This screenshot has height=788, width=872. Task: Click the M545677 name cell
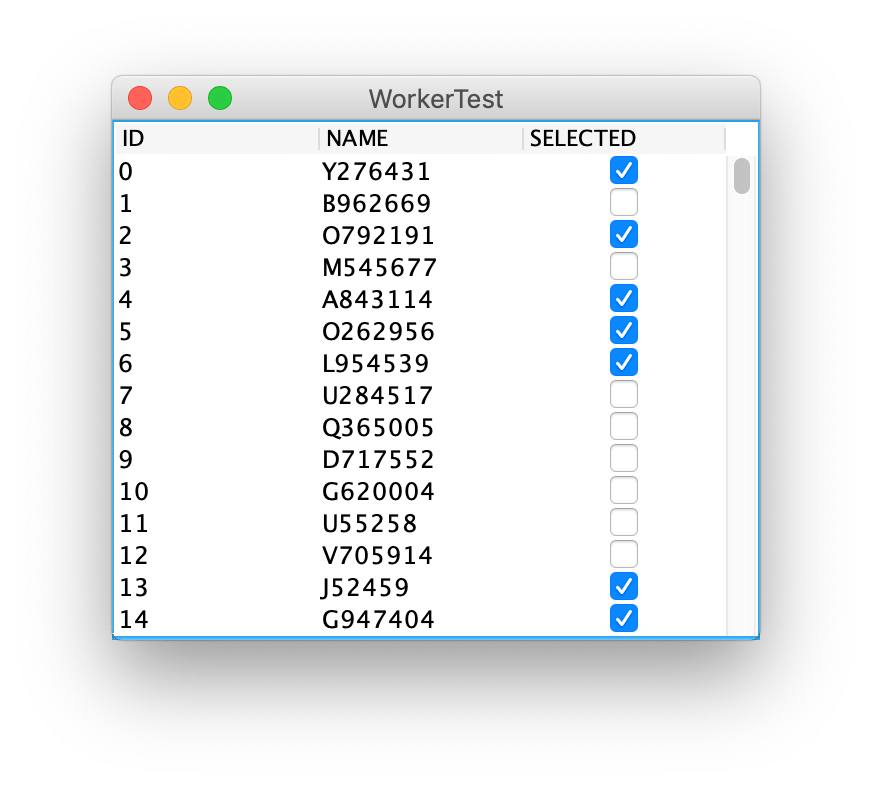[421, 267]
